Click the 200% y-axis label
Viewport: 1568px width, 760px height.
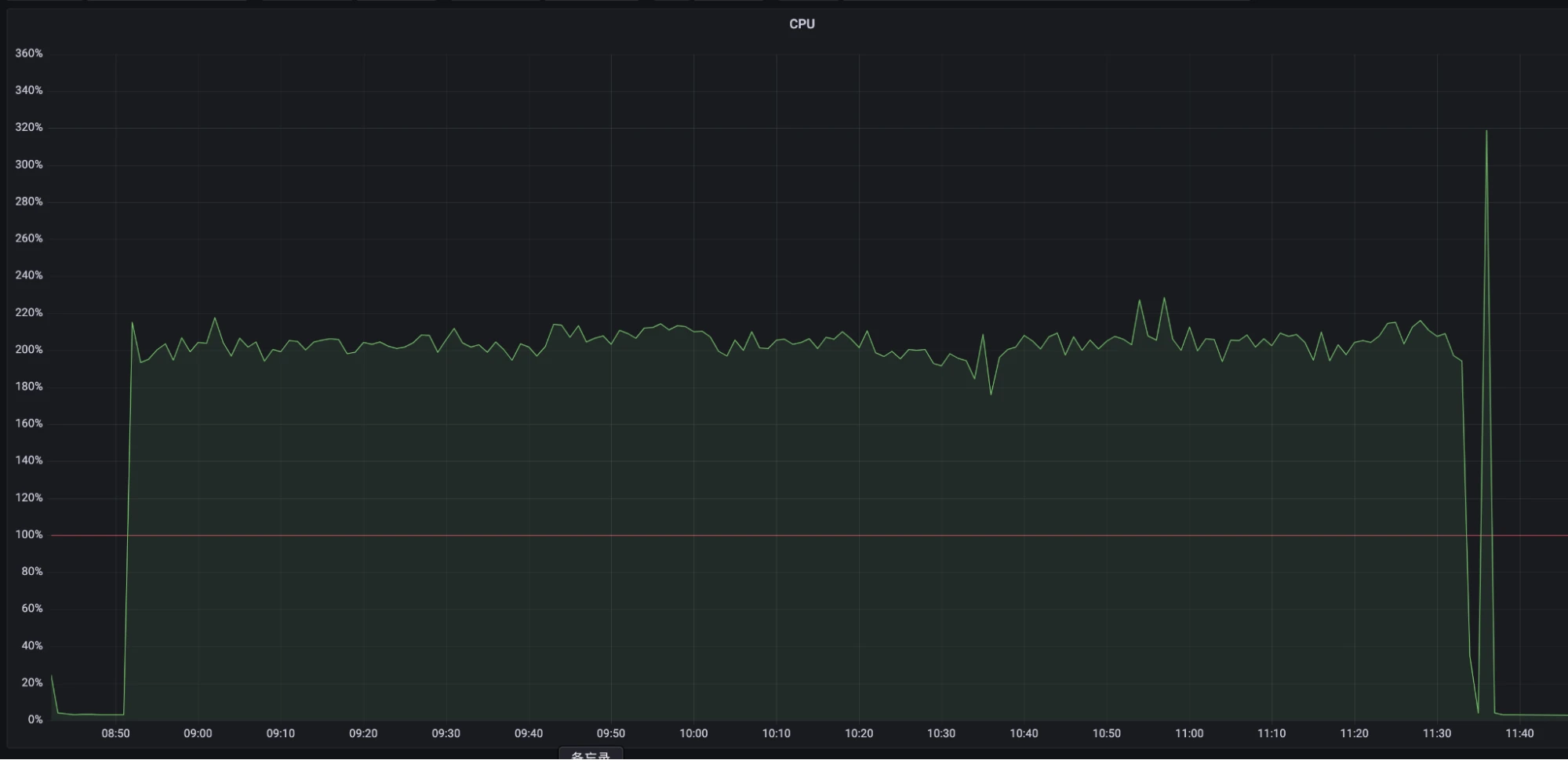click(29, 350)
